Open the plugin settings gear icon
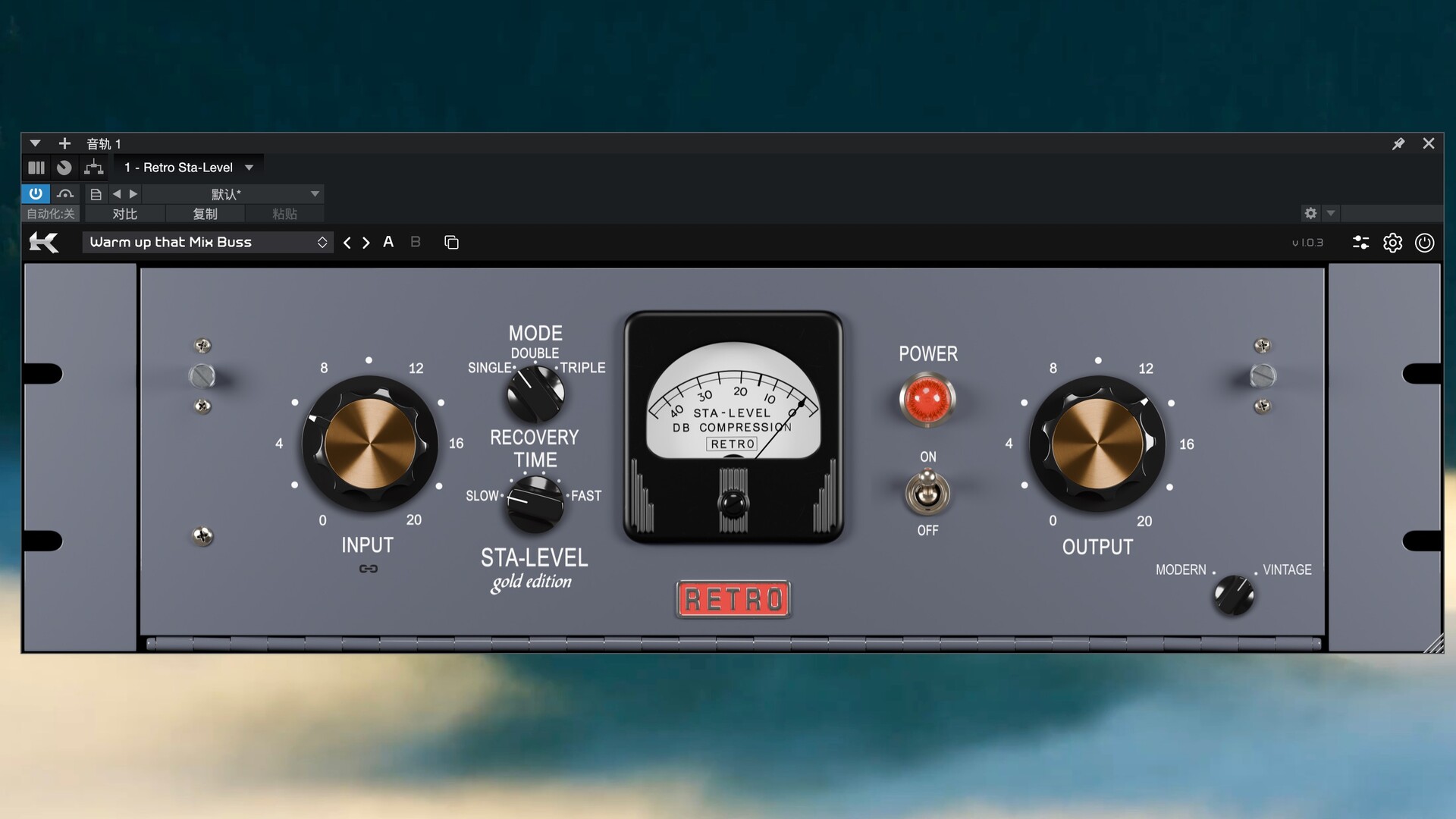The image size is (1456, 819). [x=1393, y=243]
